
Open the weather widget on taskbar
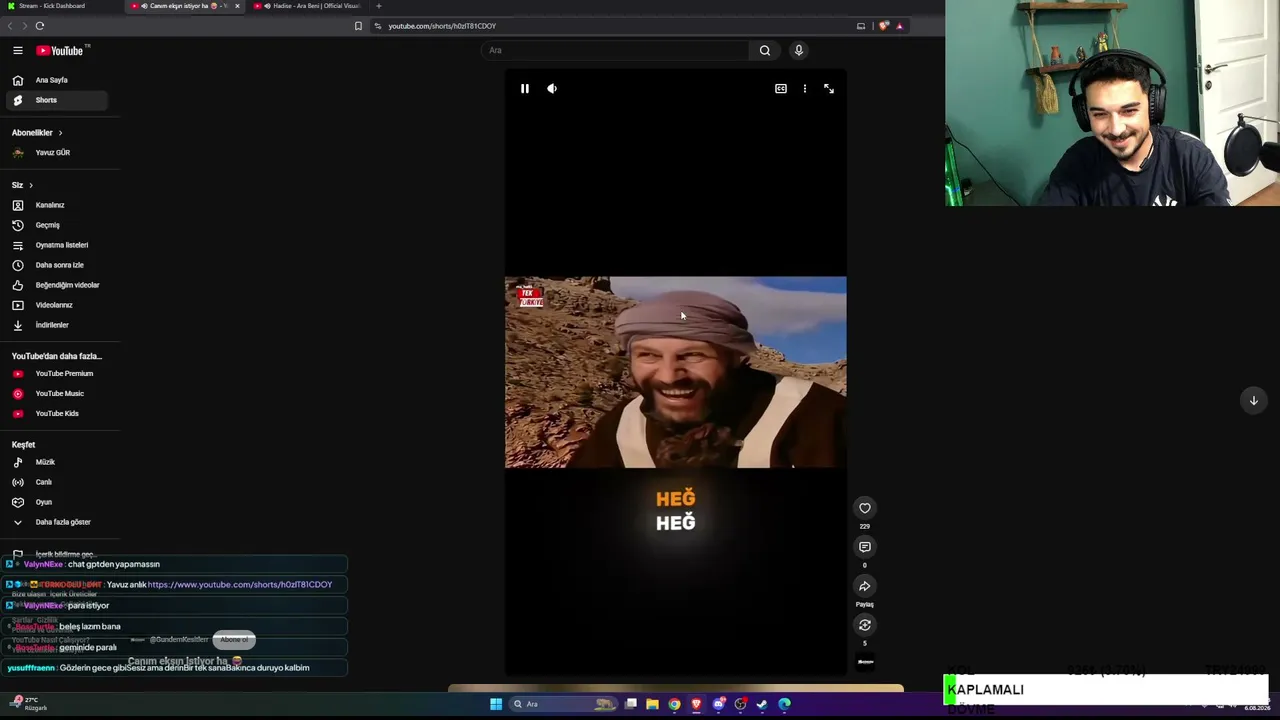(28, 704)
